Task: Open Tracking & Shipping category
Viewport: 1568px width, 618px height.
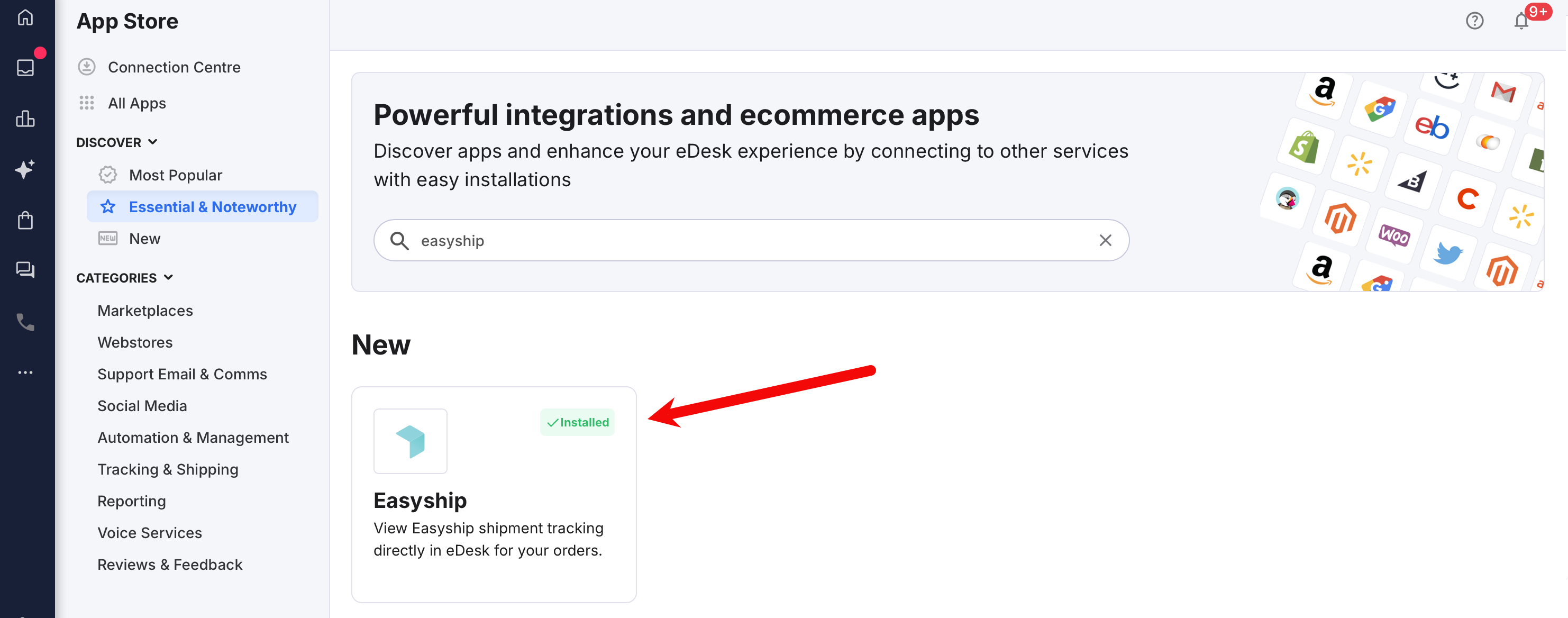Action: coord(168,469)
